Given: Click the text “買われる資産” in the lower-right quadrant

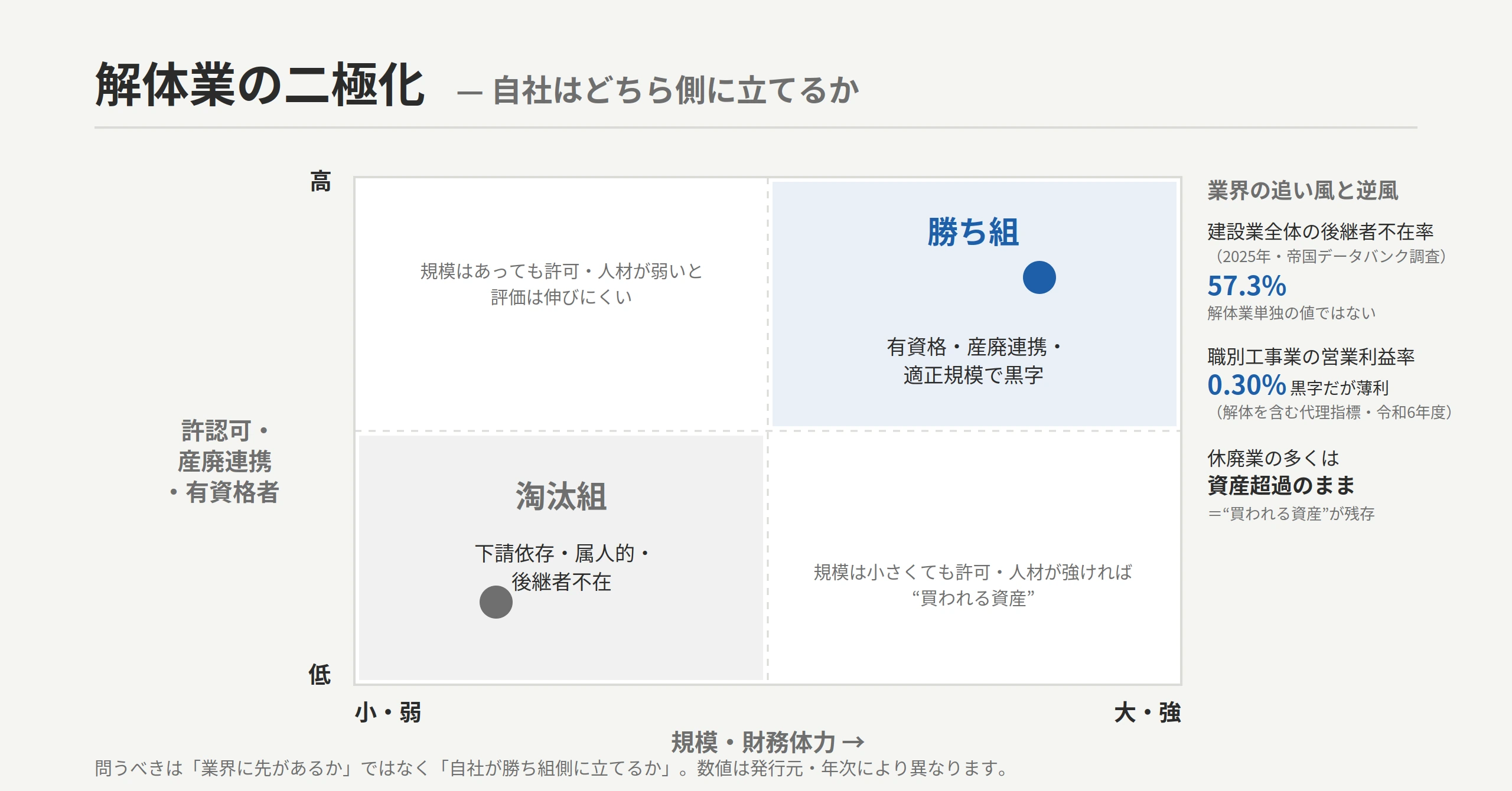Looking at the screenshot, I should 973,598.
